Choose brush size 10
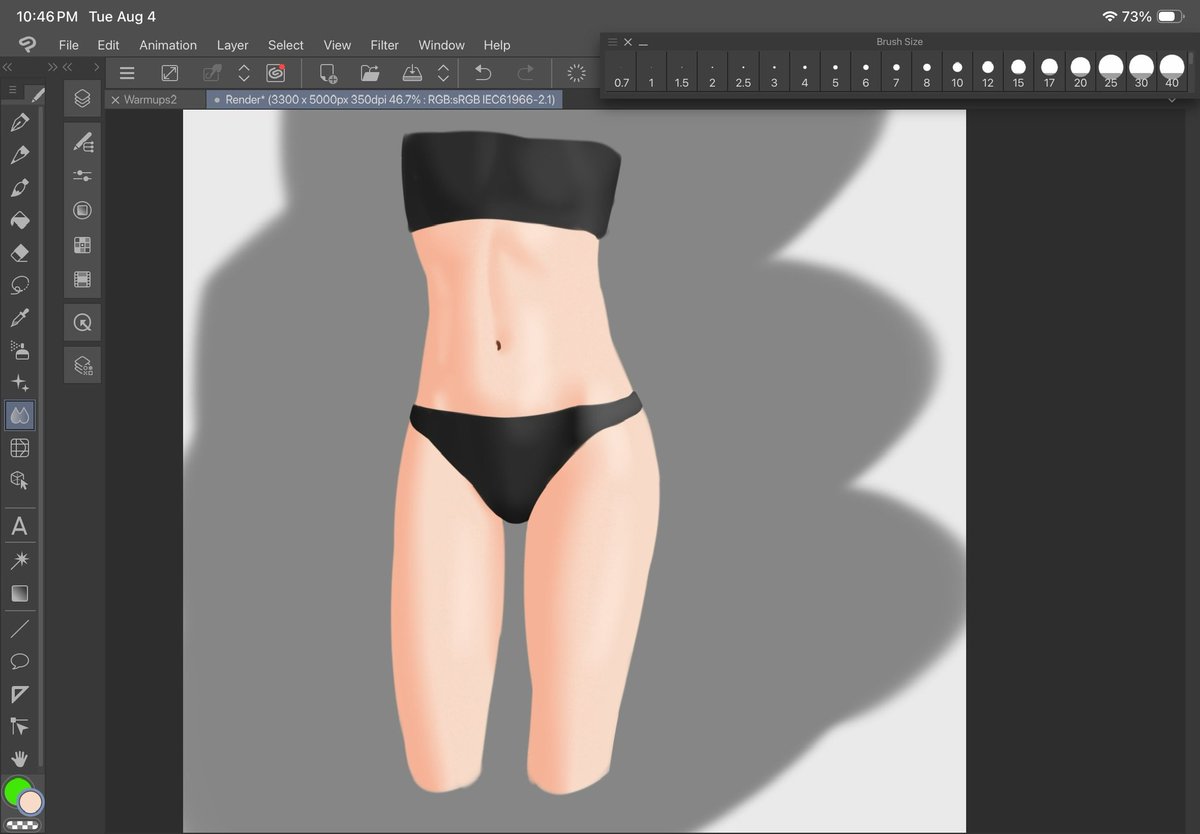Viewport: 1200px width, 834px height. coord(957,73)
